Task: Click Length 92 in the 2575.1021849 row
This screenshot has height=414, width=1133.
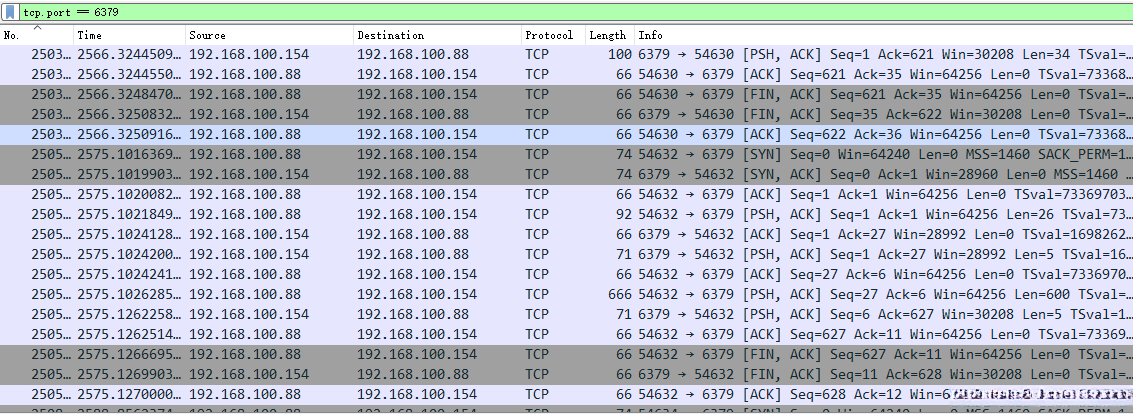Action: [x=624, y=215]
